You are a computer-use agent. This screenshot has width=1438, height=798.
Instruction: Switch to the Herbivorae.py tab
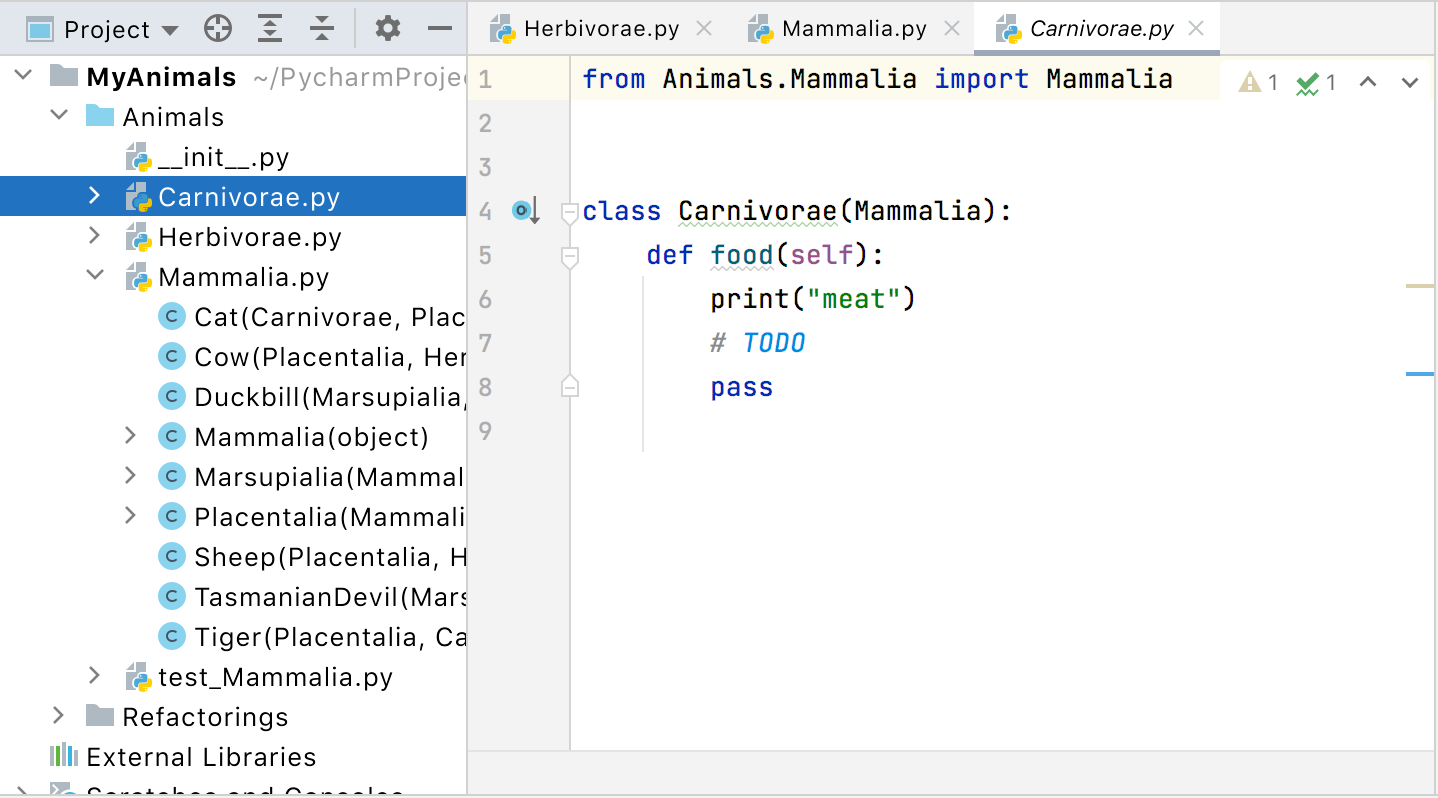pos(601,29)
